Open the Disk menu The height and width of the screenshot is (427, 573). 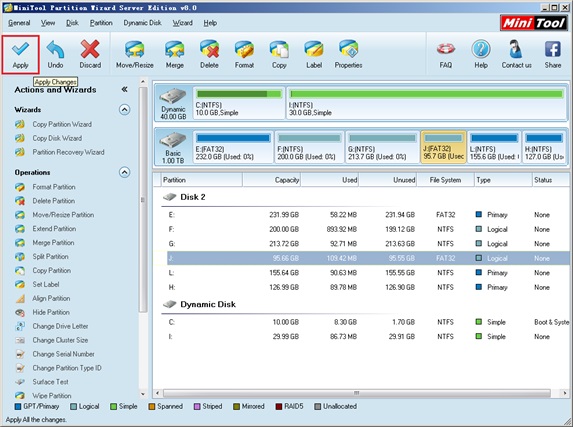(72, 23)
